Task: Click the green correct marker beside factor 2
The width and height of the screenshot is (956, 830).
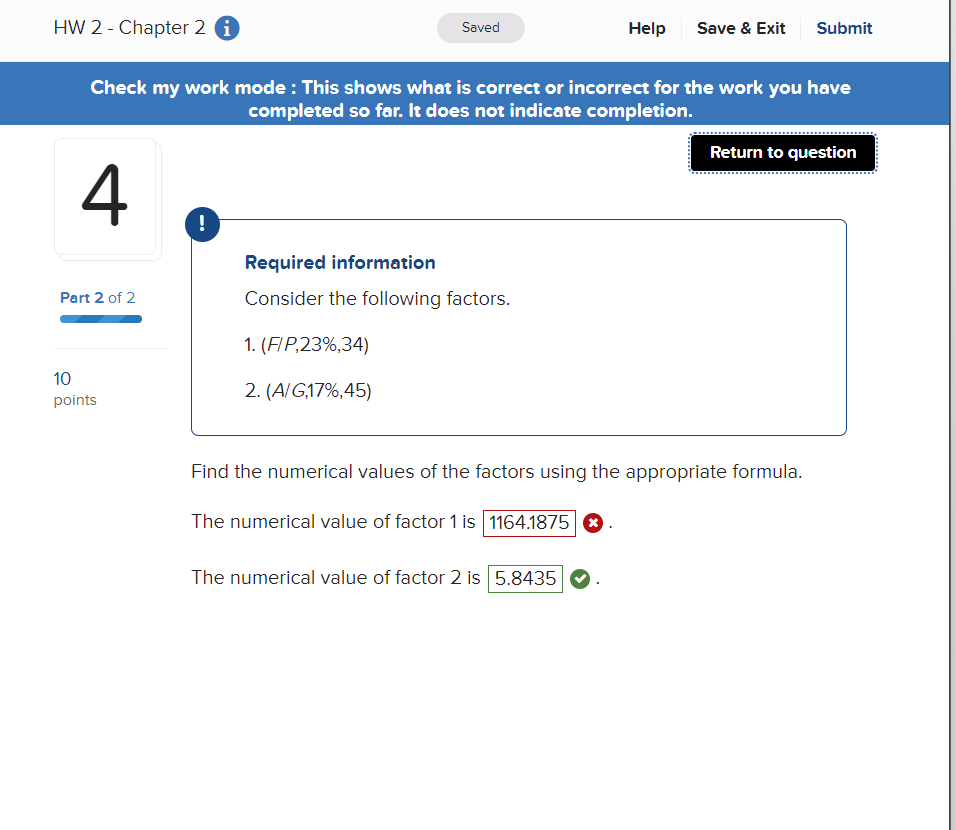Action: point(579,578)
